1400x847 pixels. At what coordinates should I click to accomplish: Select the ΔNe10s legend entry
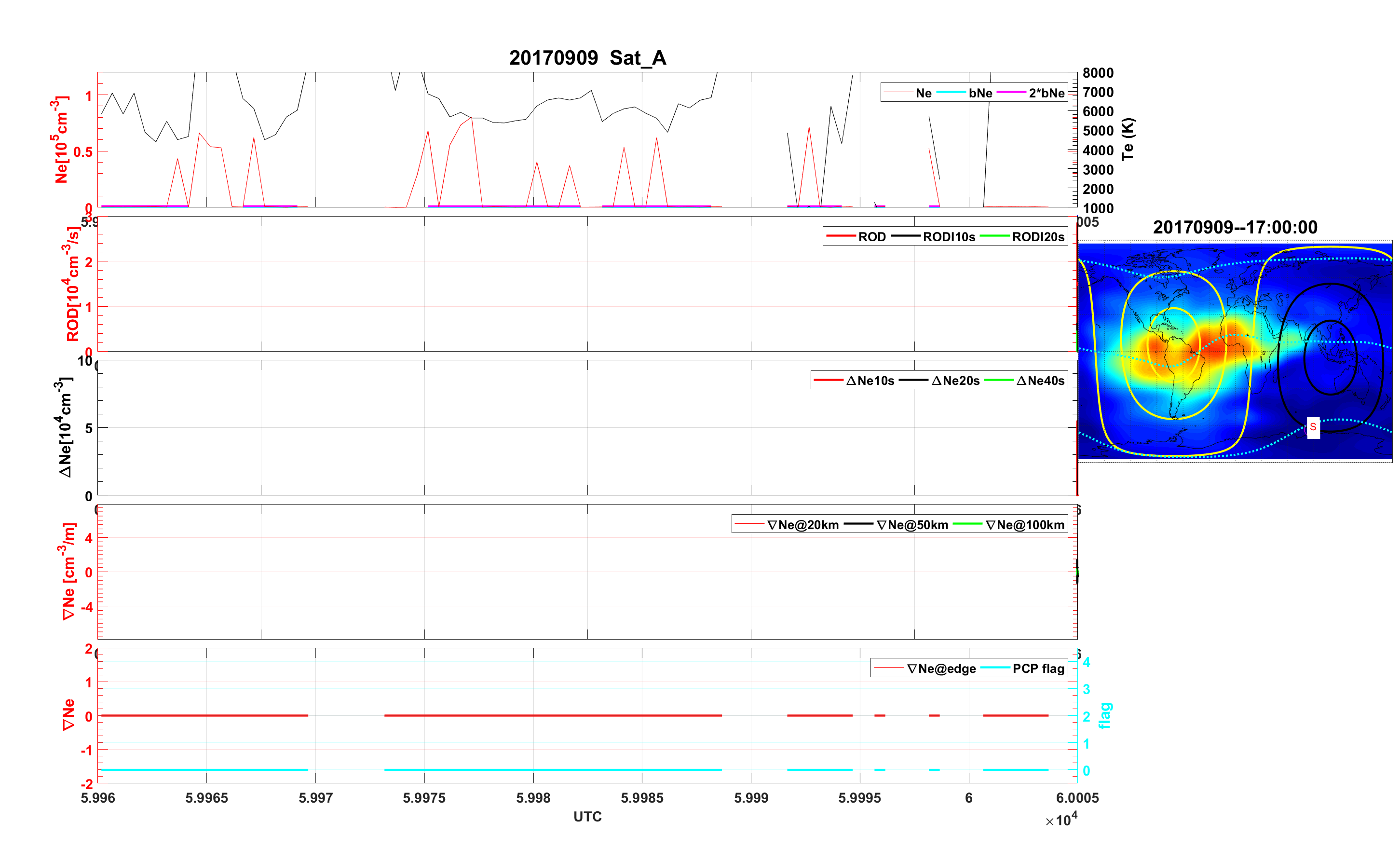pyautogui.click(x=870, y=380)
